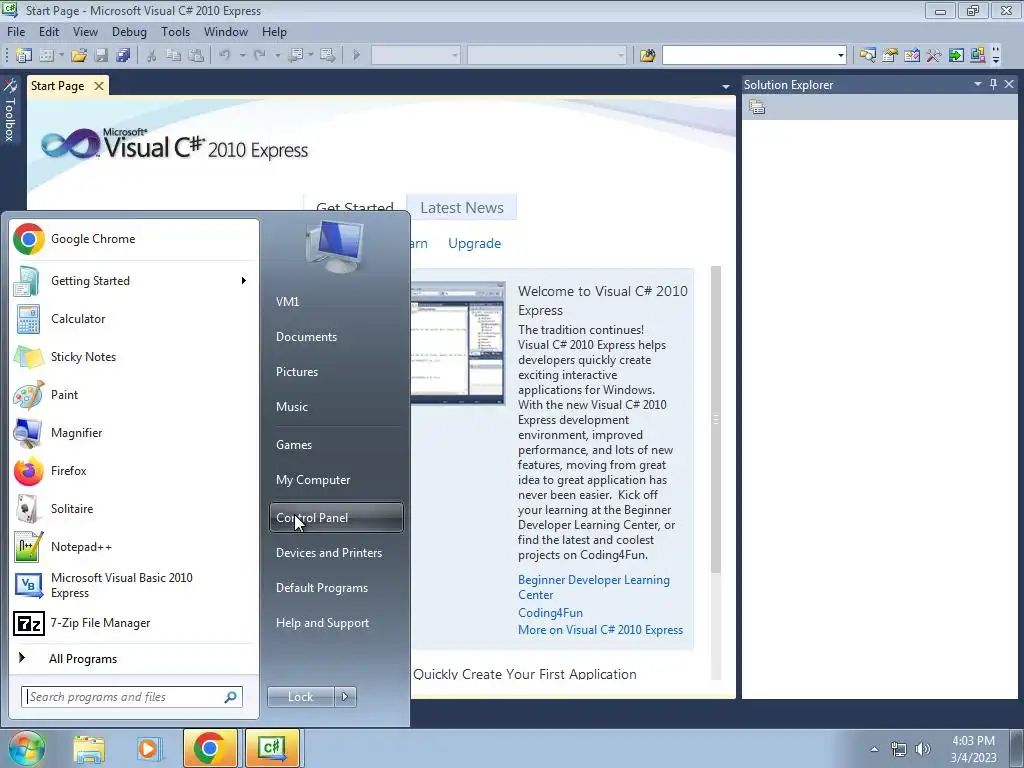Click the Save floppy disk icon
This screenshot has width=1024, height=768.
[x=101, y=56]
